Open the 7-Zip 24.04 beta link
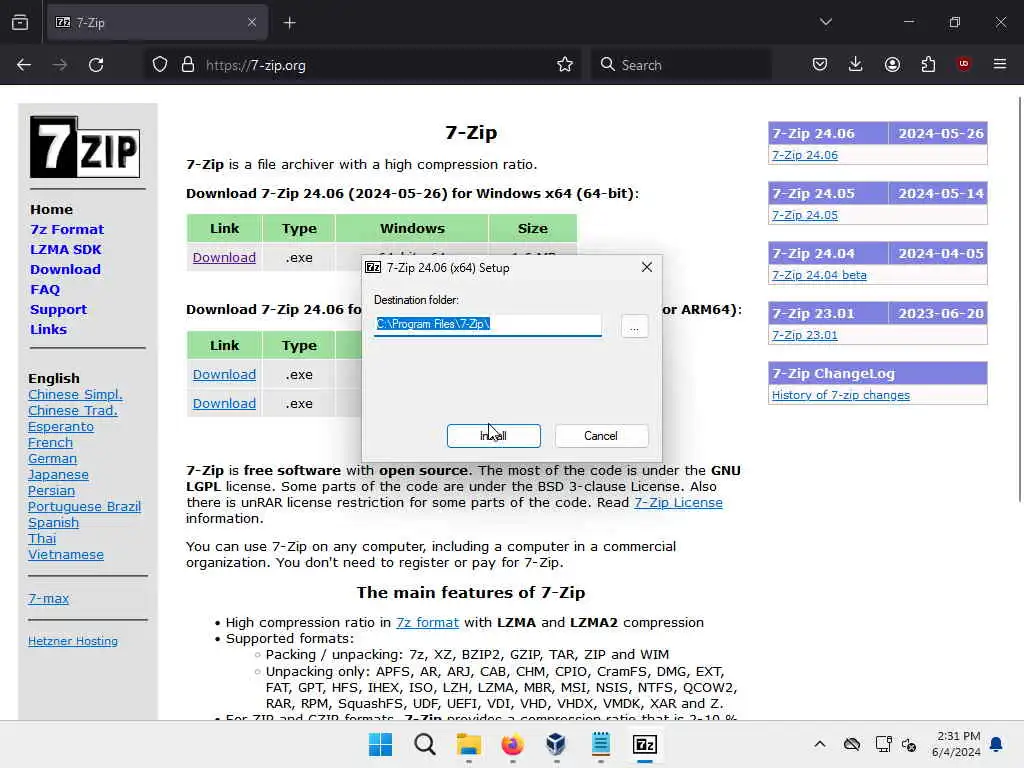 click(x=819, y=275)
